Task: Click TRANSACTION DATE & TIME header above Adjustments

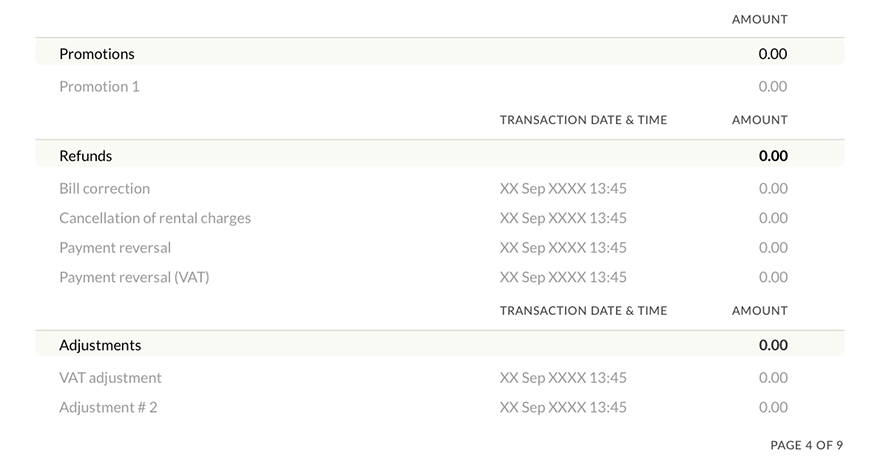Action: 583,311
